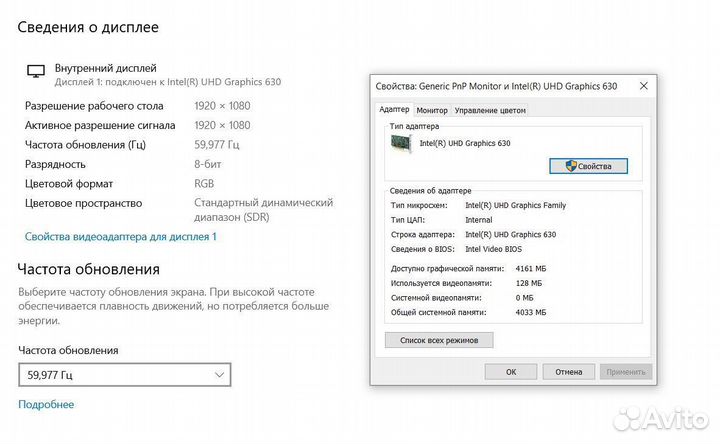Viewport: 720px width, 444px height.
Task: Click the 8-бит value
Action: tap(208, 164)
